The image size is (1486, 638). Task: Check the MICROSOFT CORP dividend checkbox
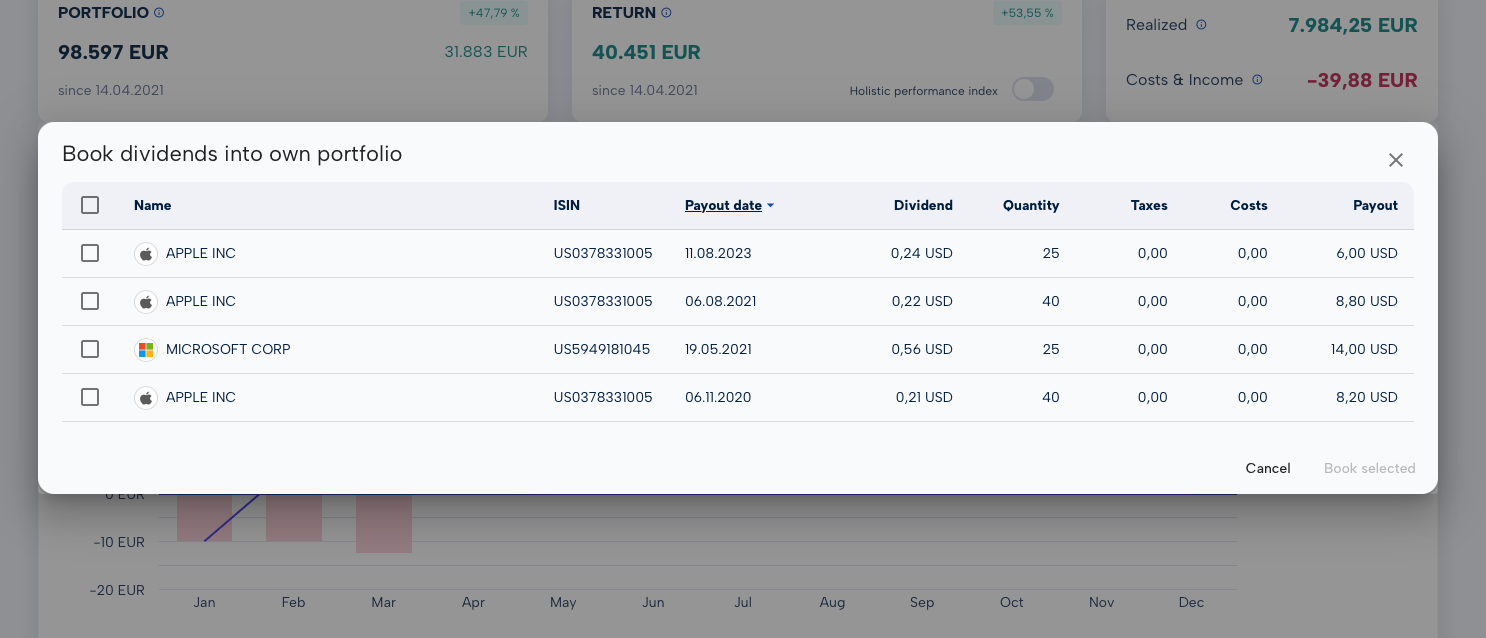coord(90,349)
